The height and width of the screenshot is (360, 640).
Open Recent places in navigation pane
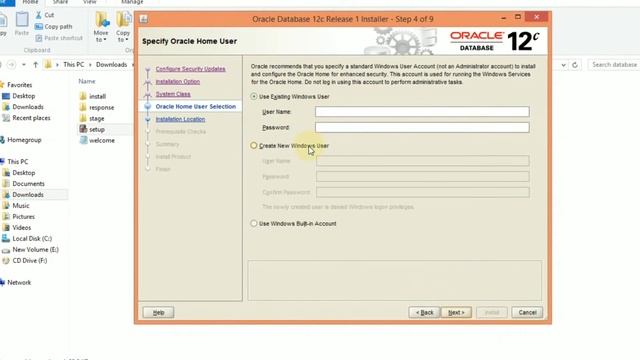[x=31, y=118]
